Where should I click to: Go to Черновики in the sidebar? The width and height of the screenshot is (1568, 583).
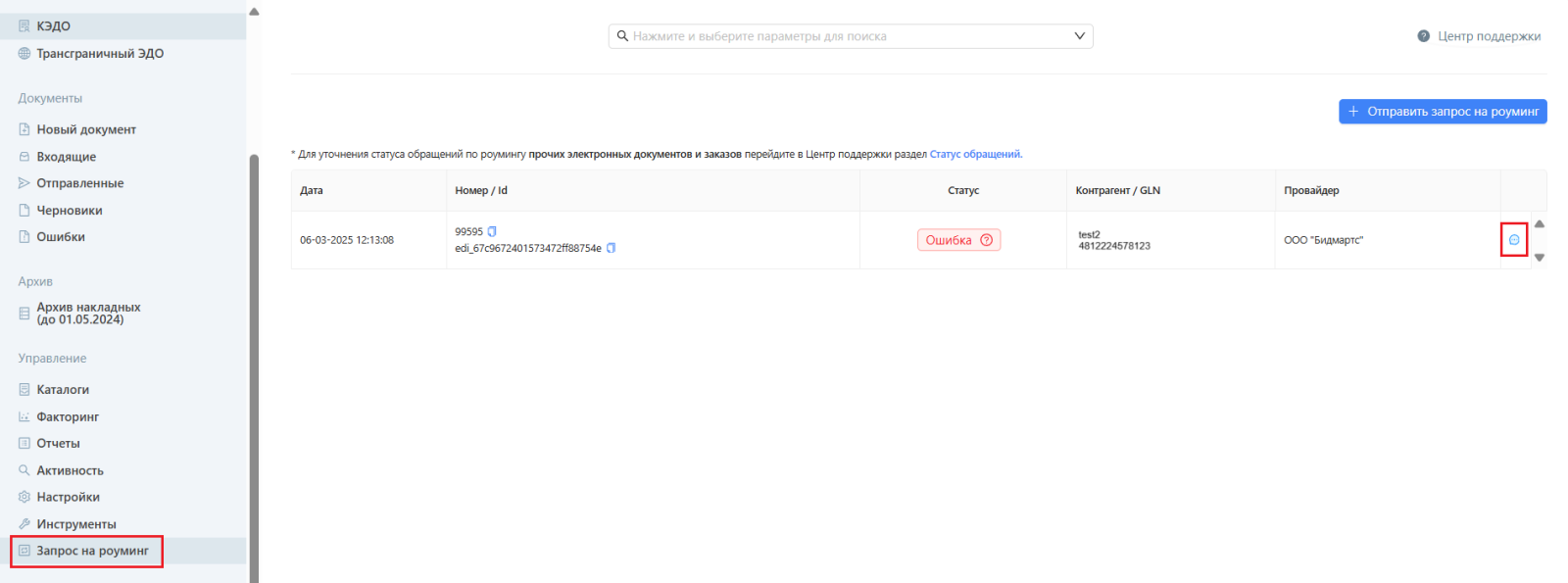[x=69, y=211]
